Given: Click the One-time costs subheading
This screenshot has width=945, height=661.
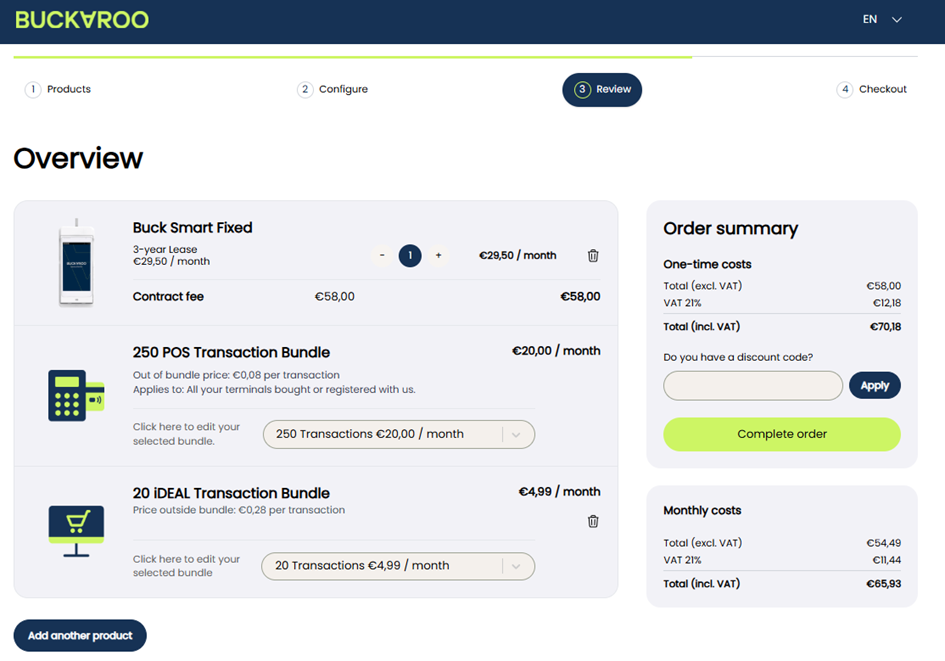Looking at the screenshot, I should (708, 265).
